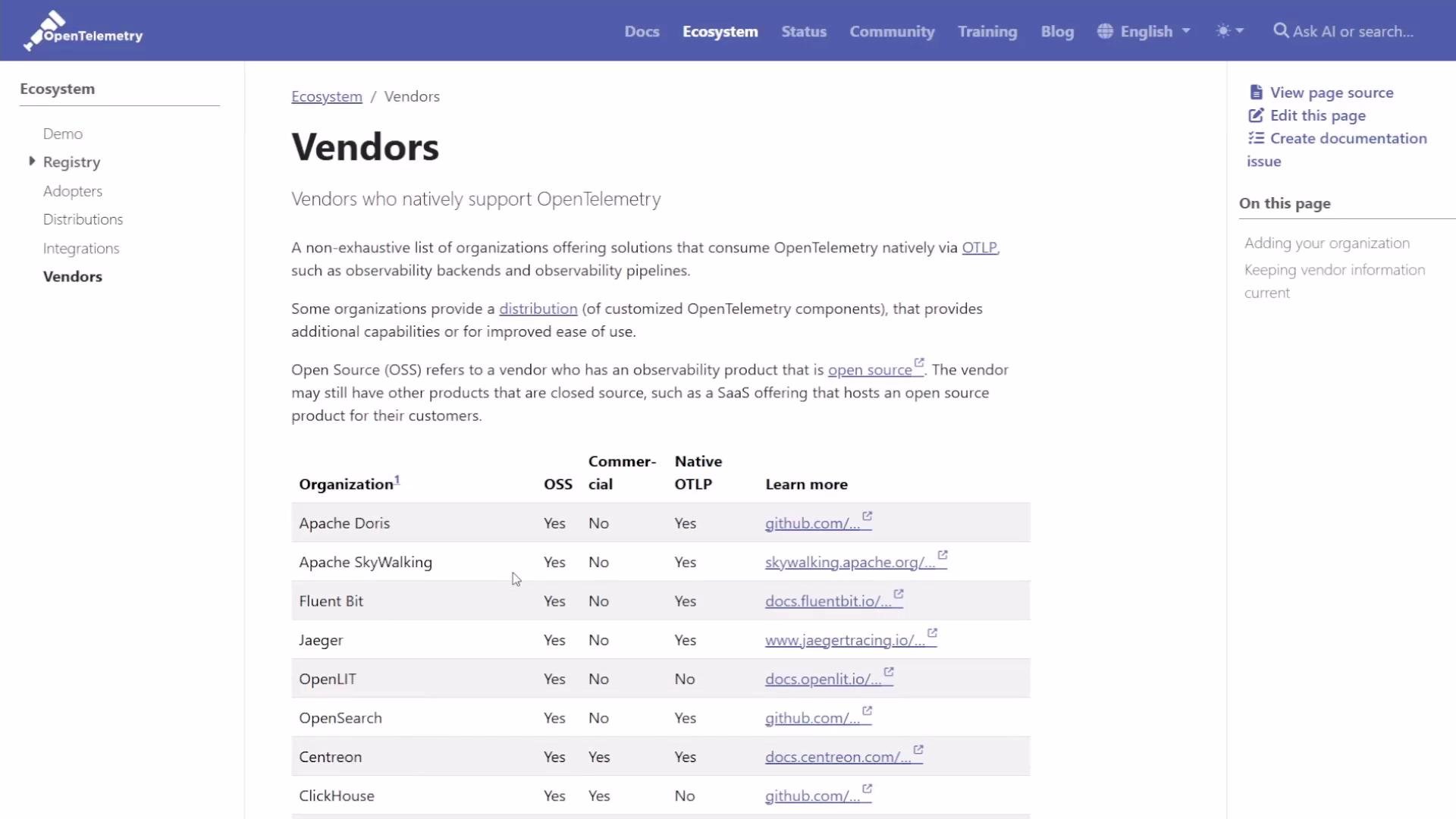
Task: Click external link icon in OpenSearch row
Action: click(868, 711)
